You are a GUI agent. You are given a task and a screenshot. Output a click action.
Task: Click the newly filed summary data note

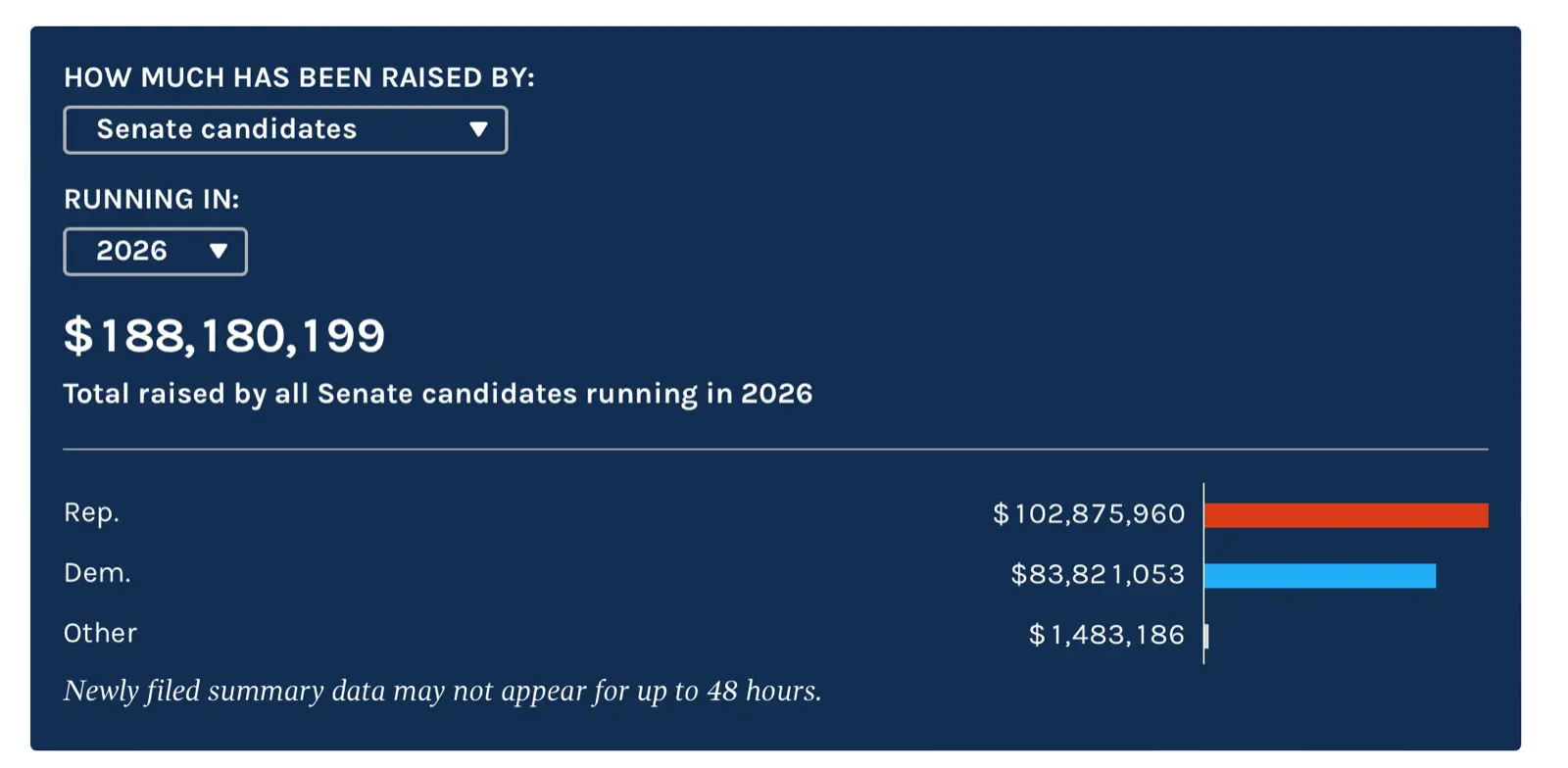point(442,691)
